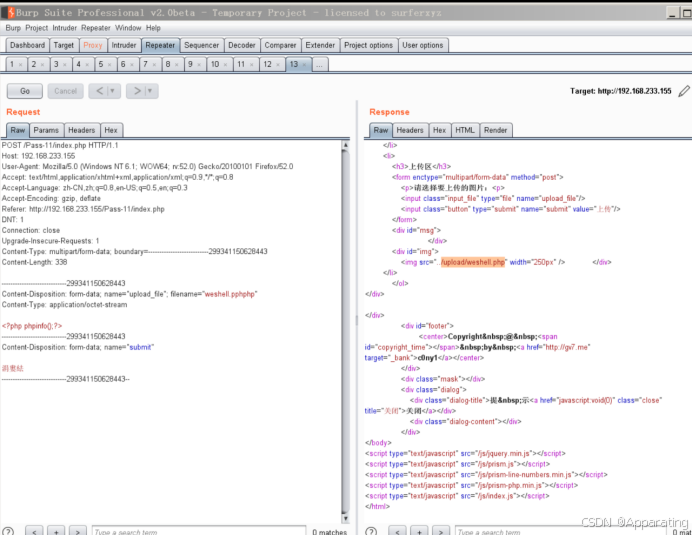Close Repeater sub-tab 13

(x=304, y=65)
